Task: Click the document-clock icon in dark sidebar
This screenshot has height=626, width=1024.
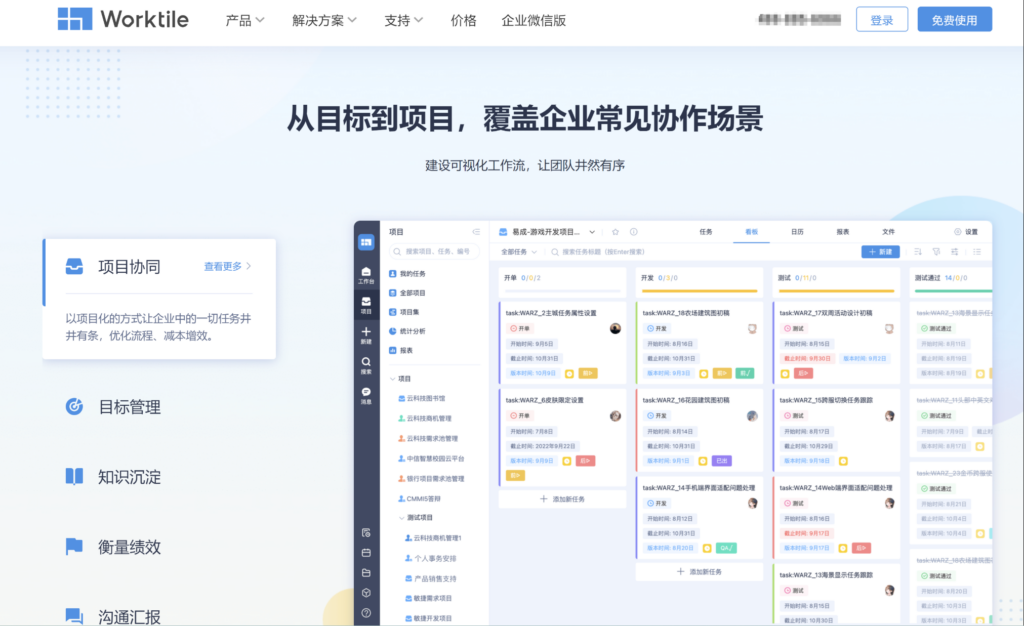Action: coord(366,533)
